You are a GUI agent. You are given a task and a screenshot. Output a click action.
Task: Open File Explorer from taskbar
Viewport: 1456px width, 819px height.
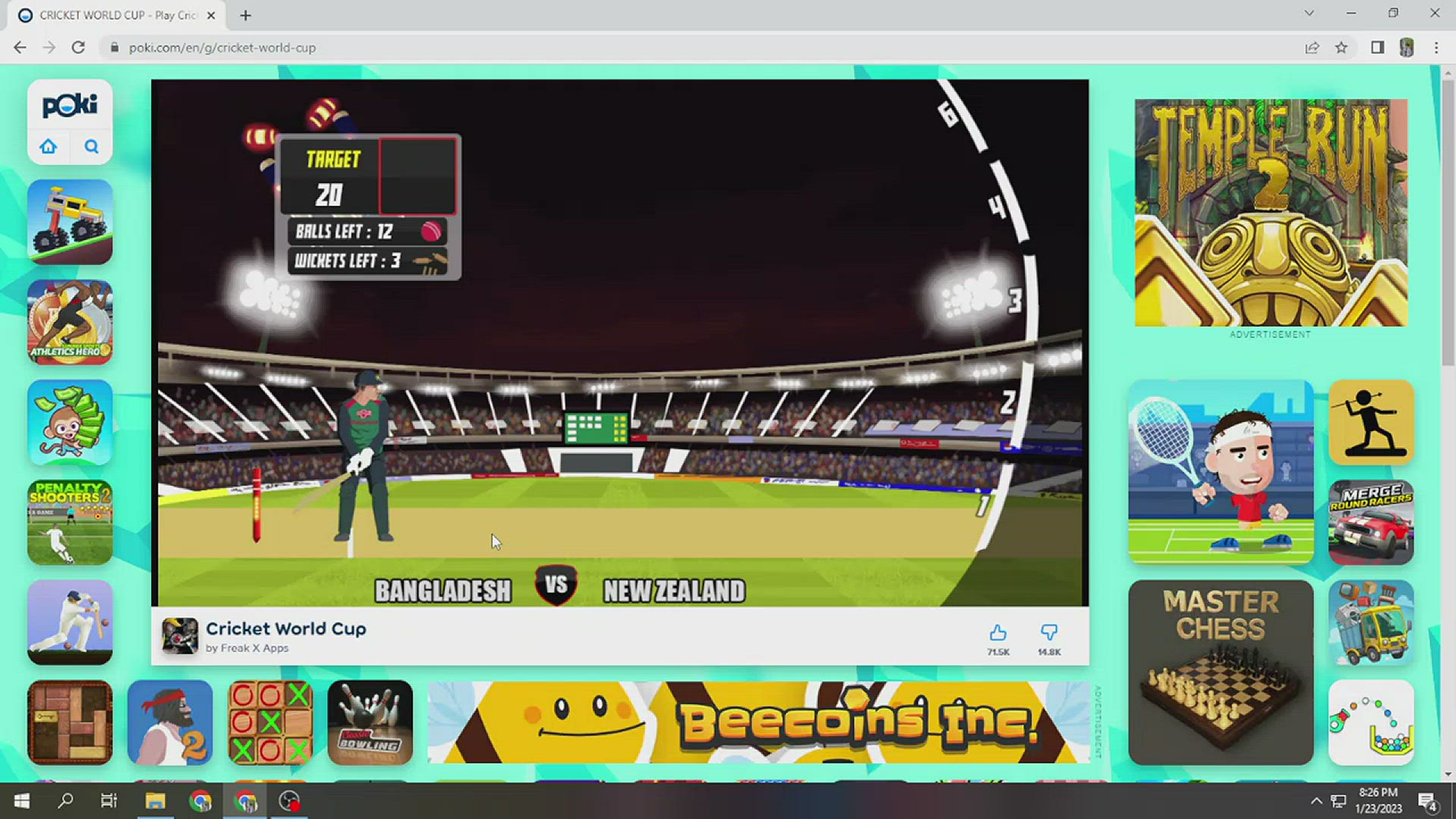[x=155, y=801]
